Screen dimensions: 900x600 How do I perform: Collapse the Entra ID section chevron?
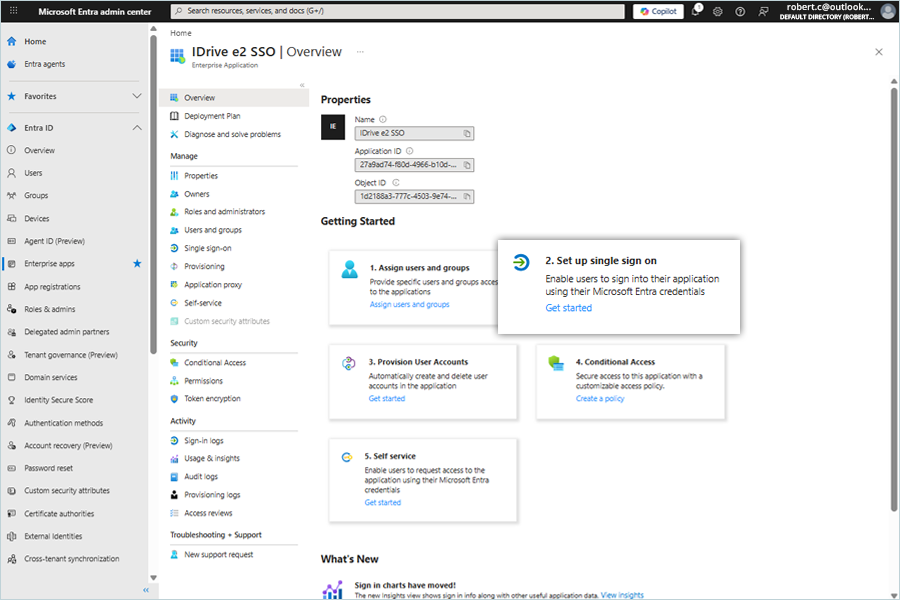point(137,127)
